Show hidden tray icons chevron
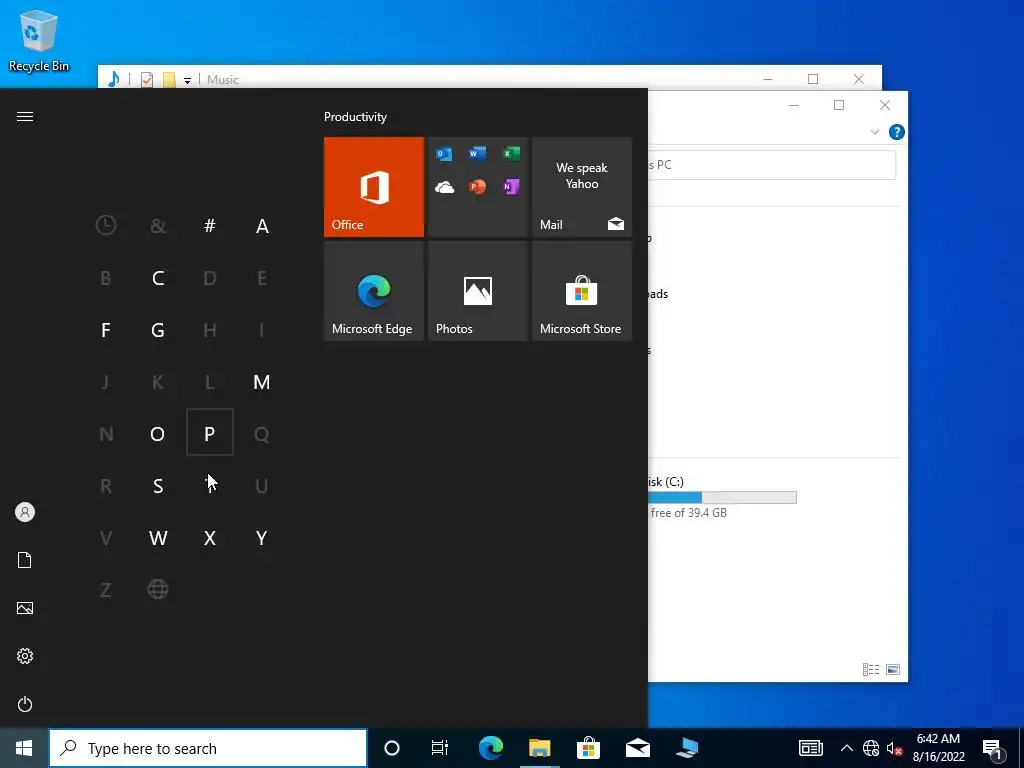Image resolution: width=1024 pixels, height=768 pixels. pyautogui.click(x=846, y=748)
